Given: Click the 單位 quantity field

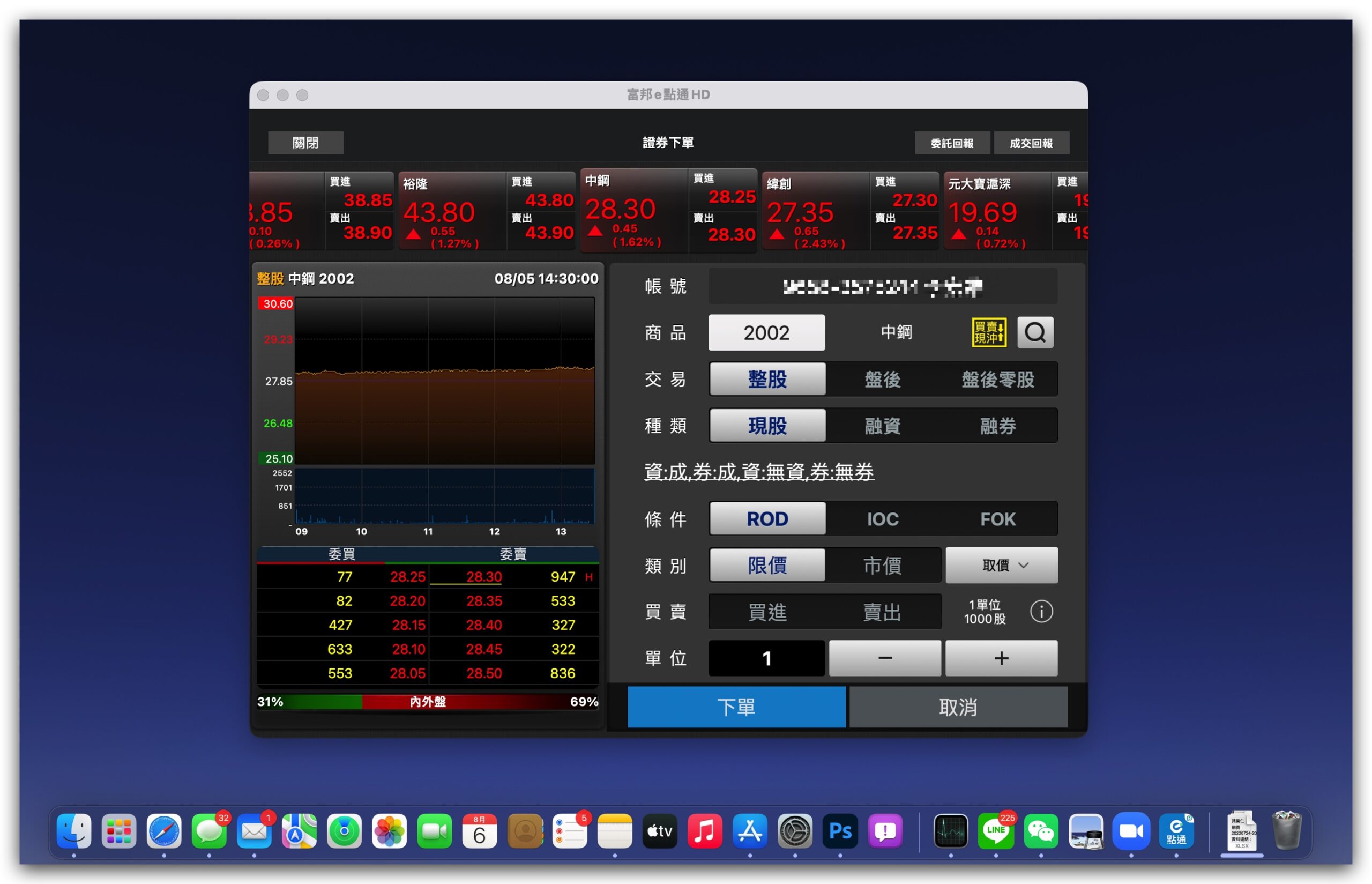Looking at the screenshot, I should pos(766,658).
